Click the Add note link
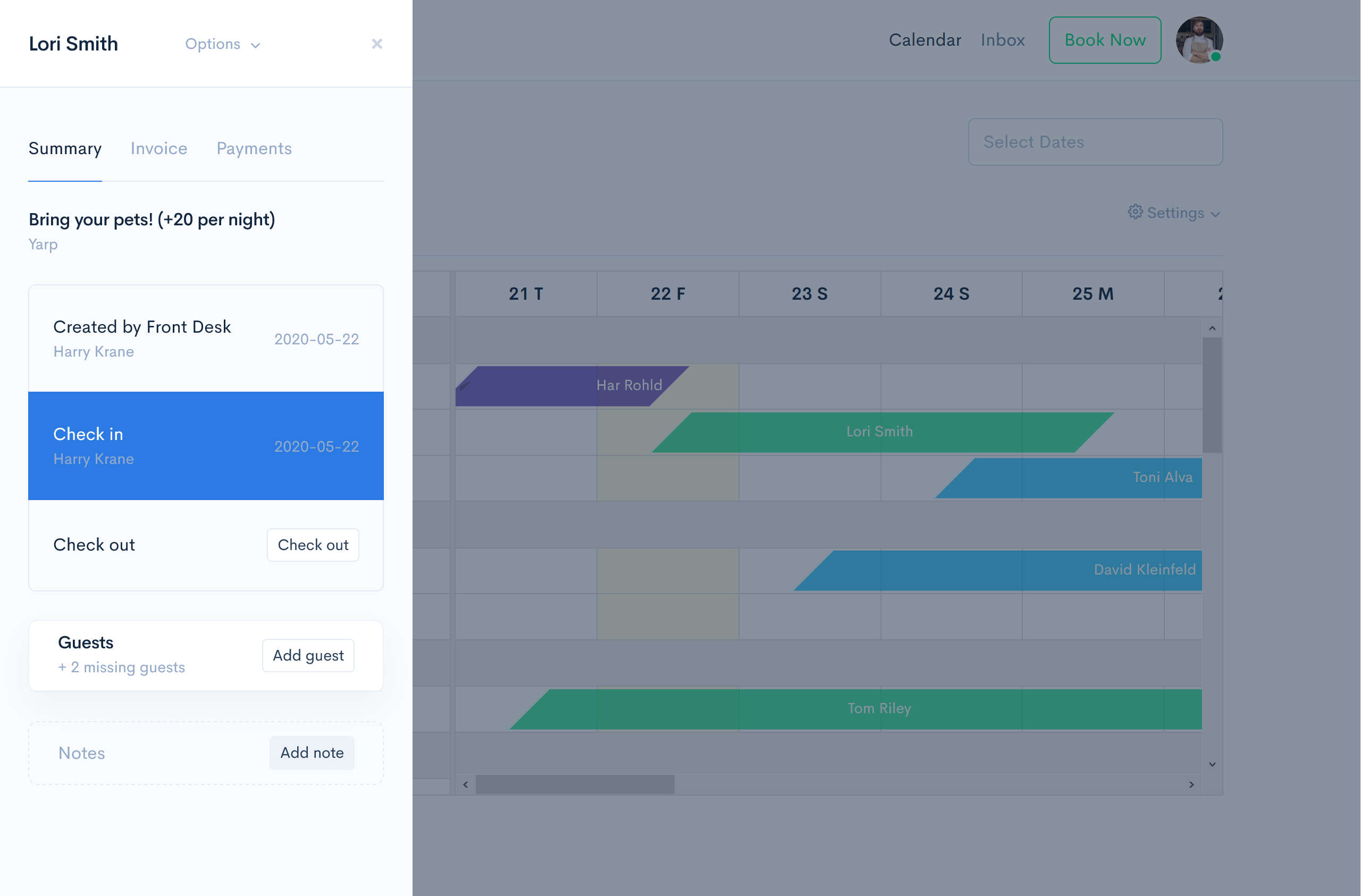The height and width of the screenshot is (896, 1361). 312,752
